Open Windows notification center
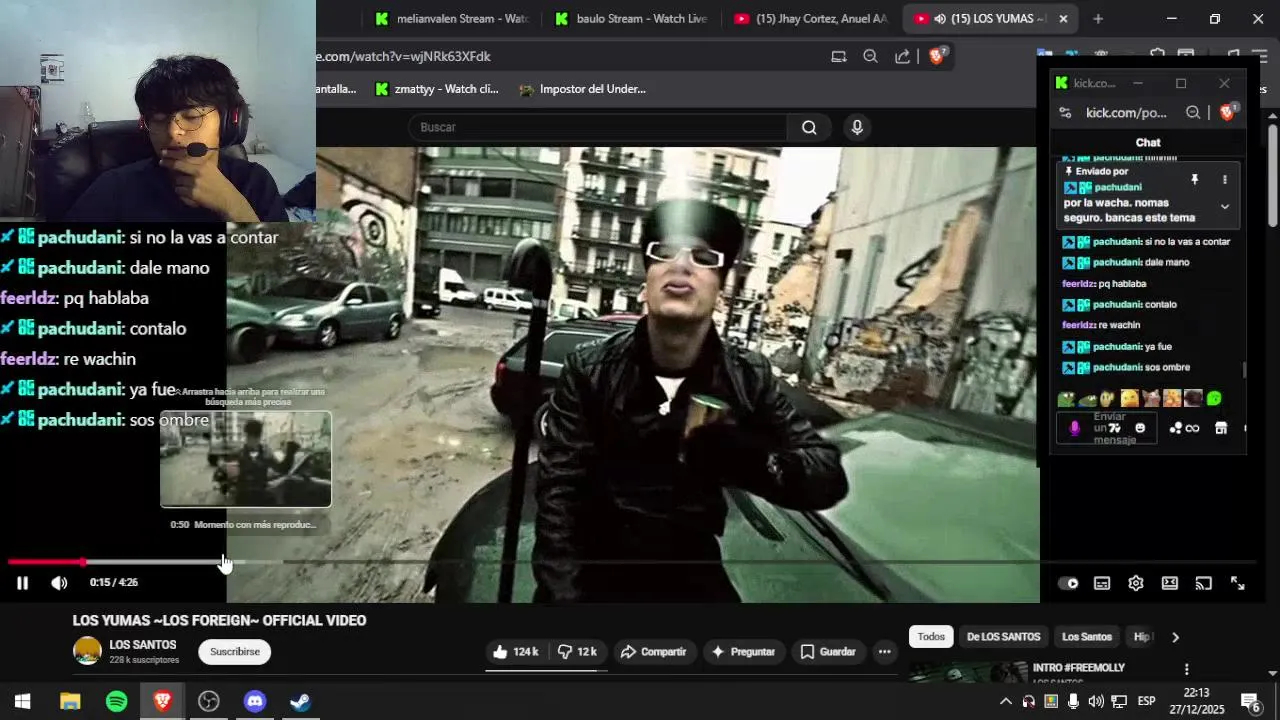 point(1251,701)
